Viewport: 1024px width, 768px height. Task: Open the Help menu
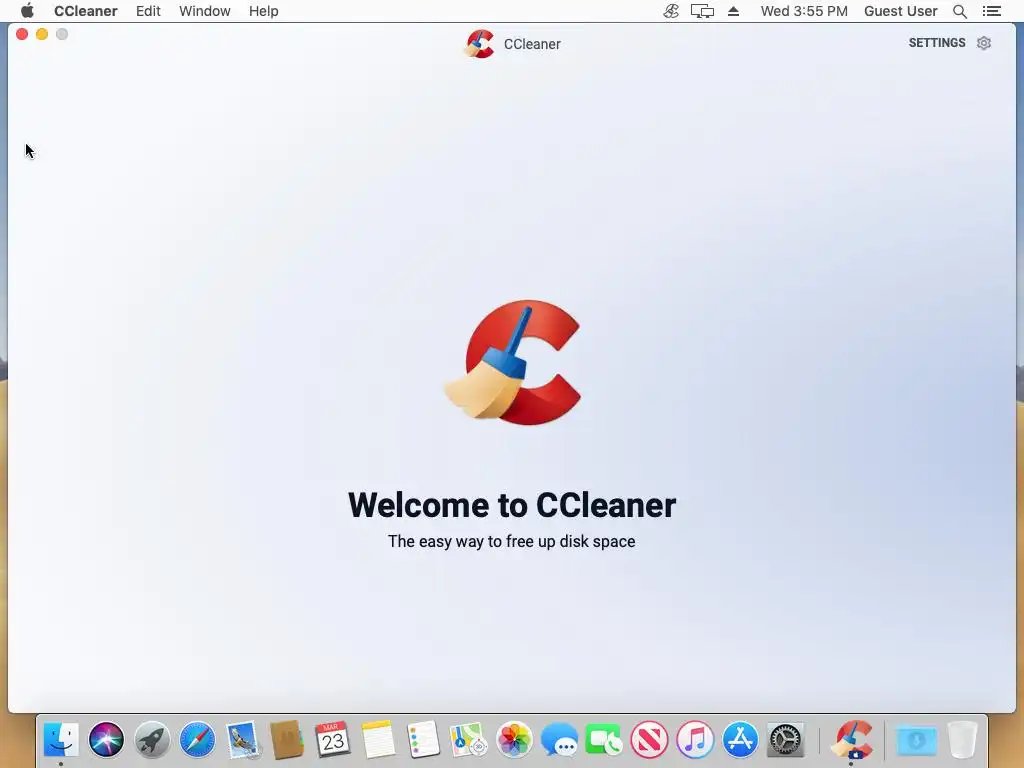point(263,11)
